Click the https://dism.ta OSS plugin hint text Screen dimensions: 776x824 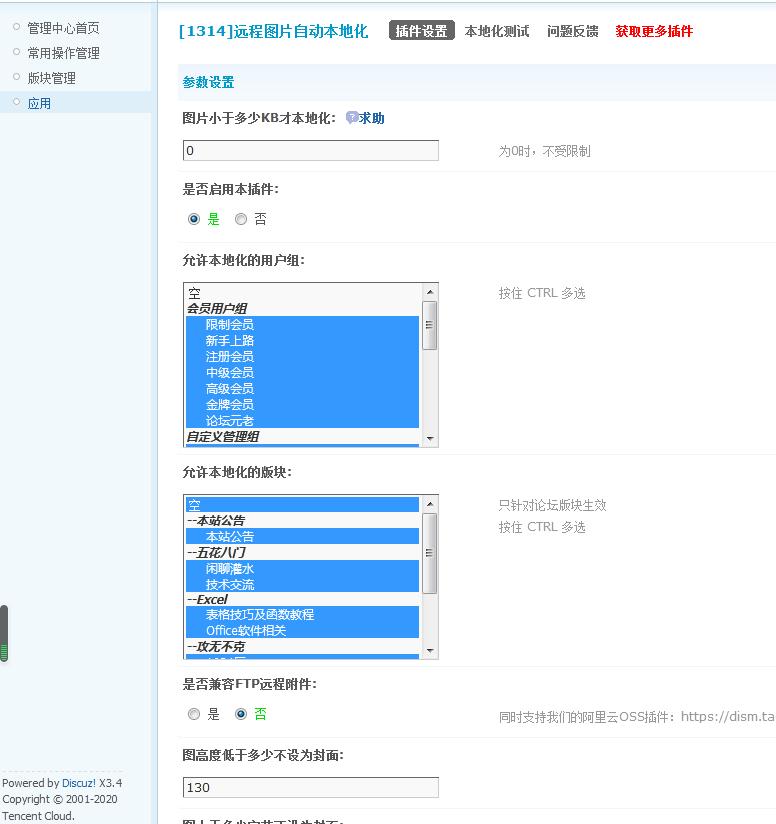tap(637, 717)
